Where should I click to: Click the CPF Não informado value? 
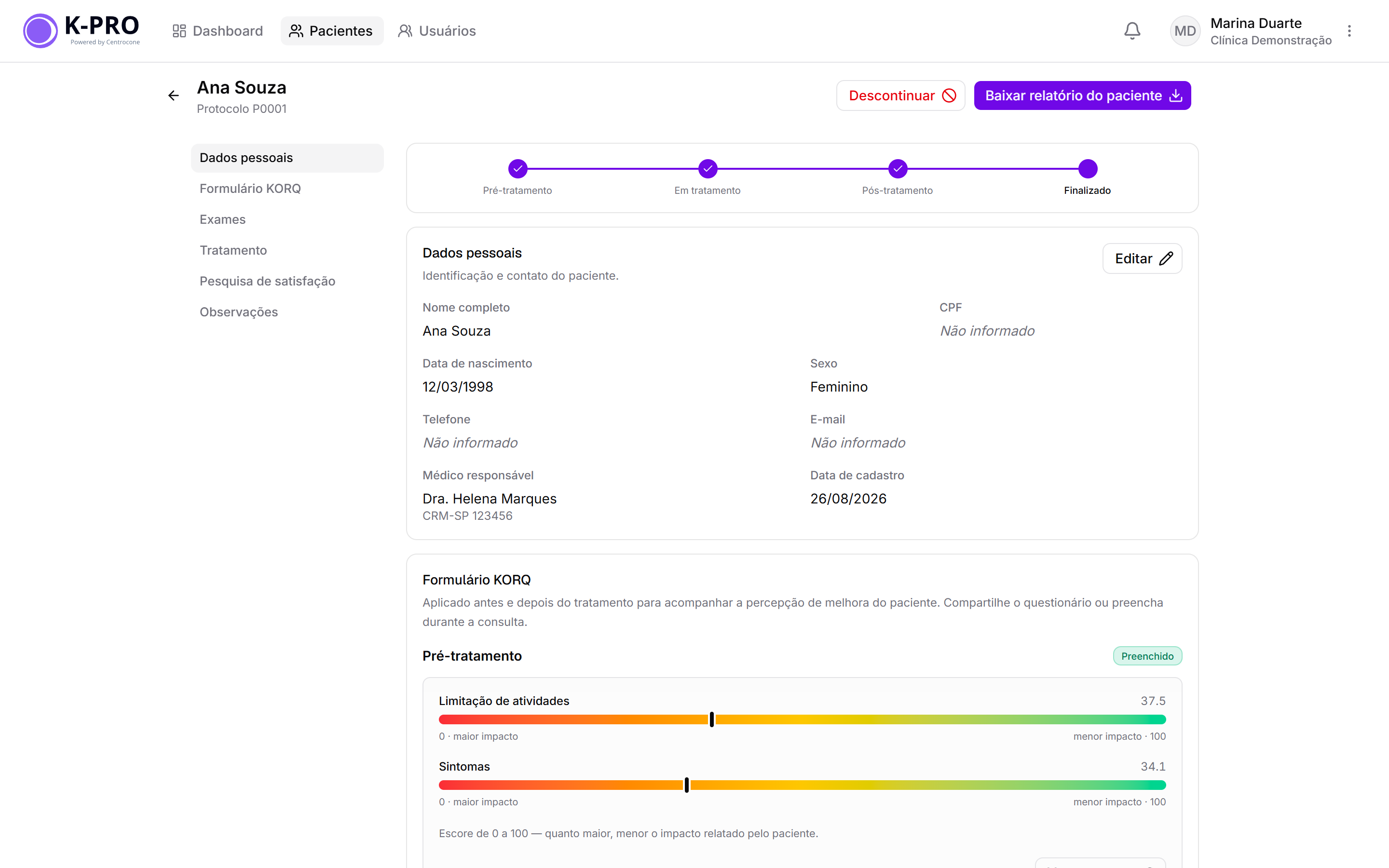tap(987, 331)
